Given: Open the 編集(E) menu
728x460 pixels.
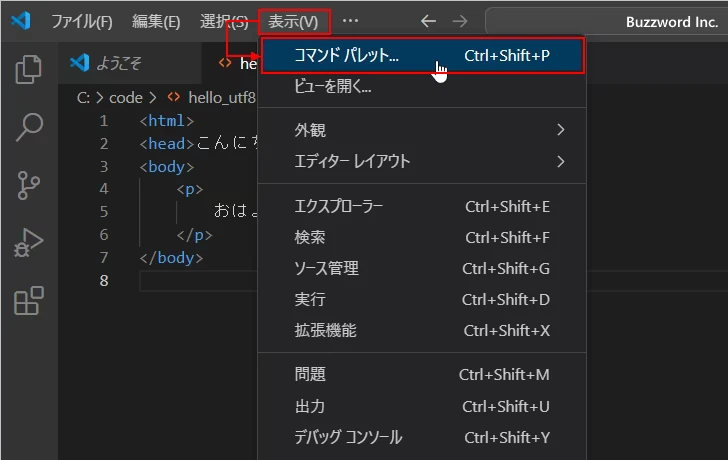Looking at the screenshot, I should (156, 21).
